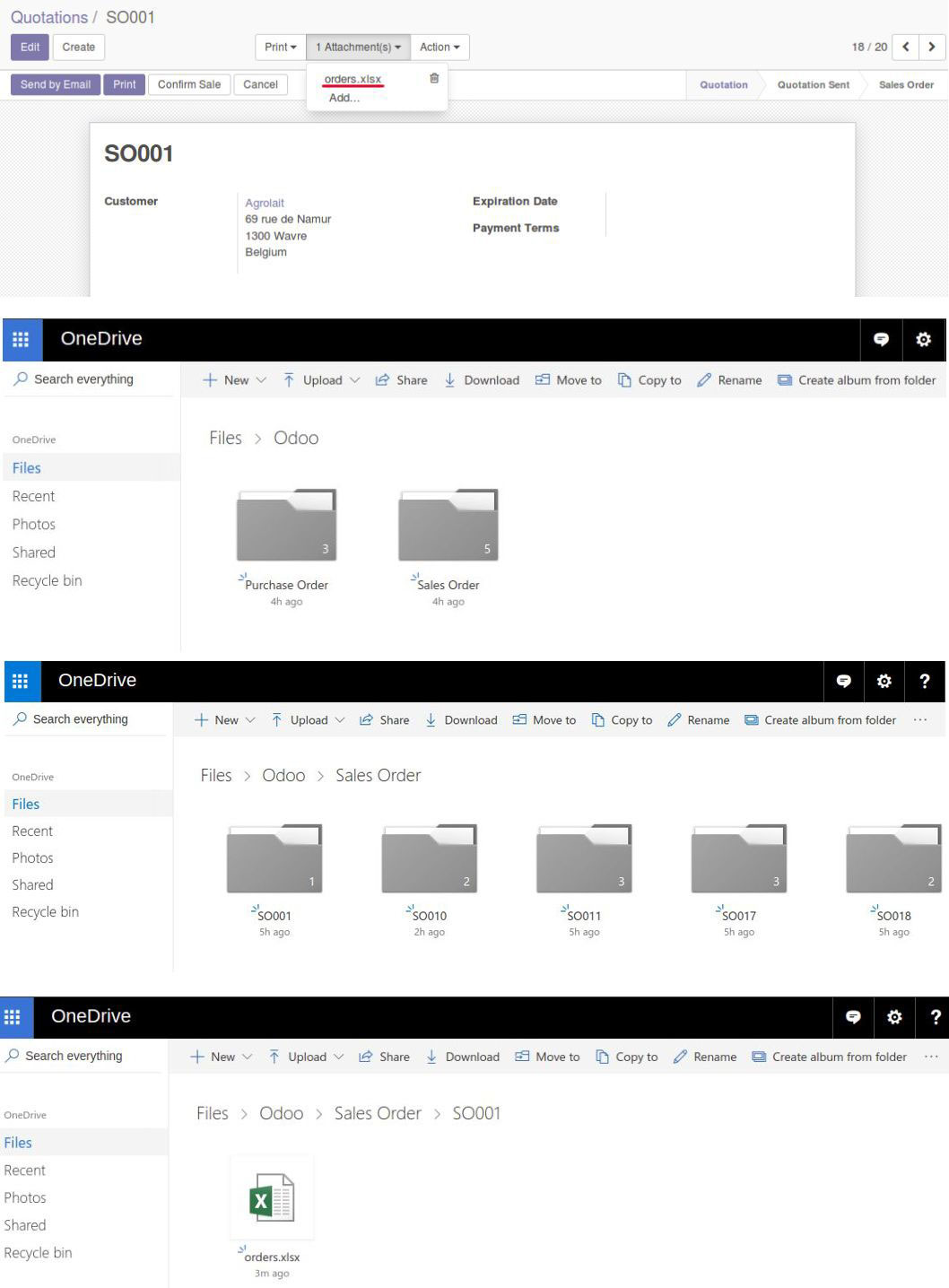Click the Send by Email button
949x1288 pixels.
tap(56, 84)
